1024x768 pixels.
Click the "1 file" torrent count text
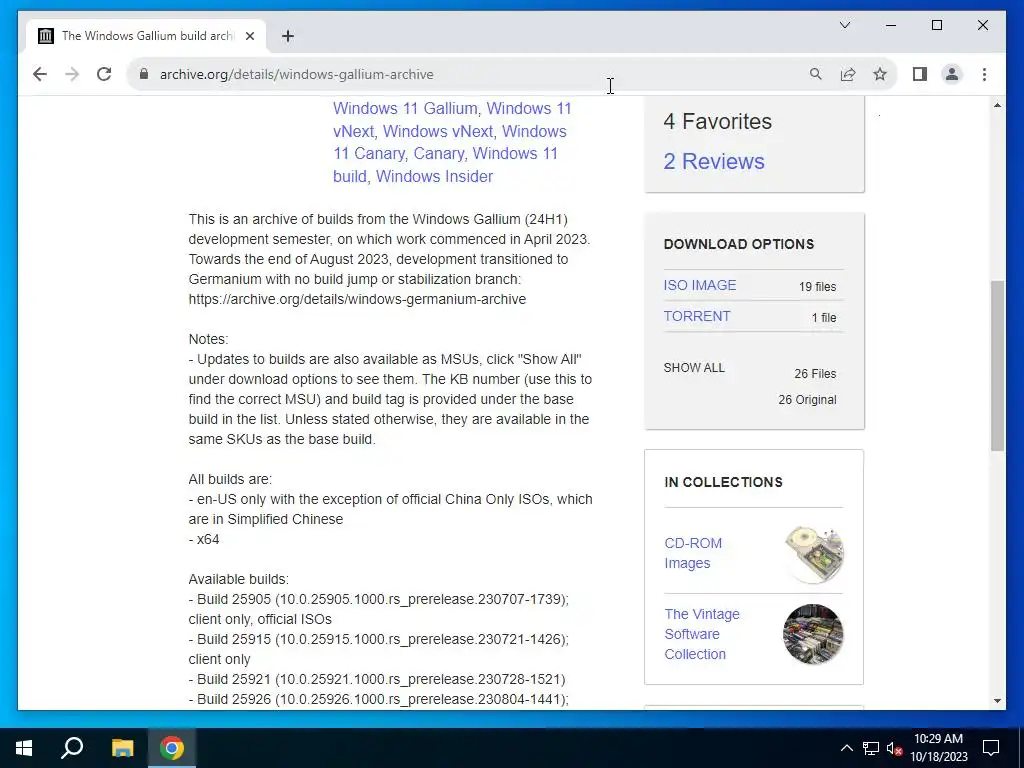click(824, 317)
